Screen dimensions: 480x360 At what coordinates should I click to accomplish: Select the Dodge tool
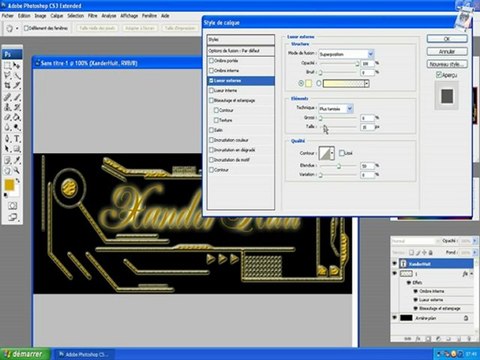point(17,127)
